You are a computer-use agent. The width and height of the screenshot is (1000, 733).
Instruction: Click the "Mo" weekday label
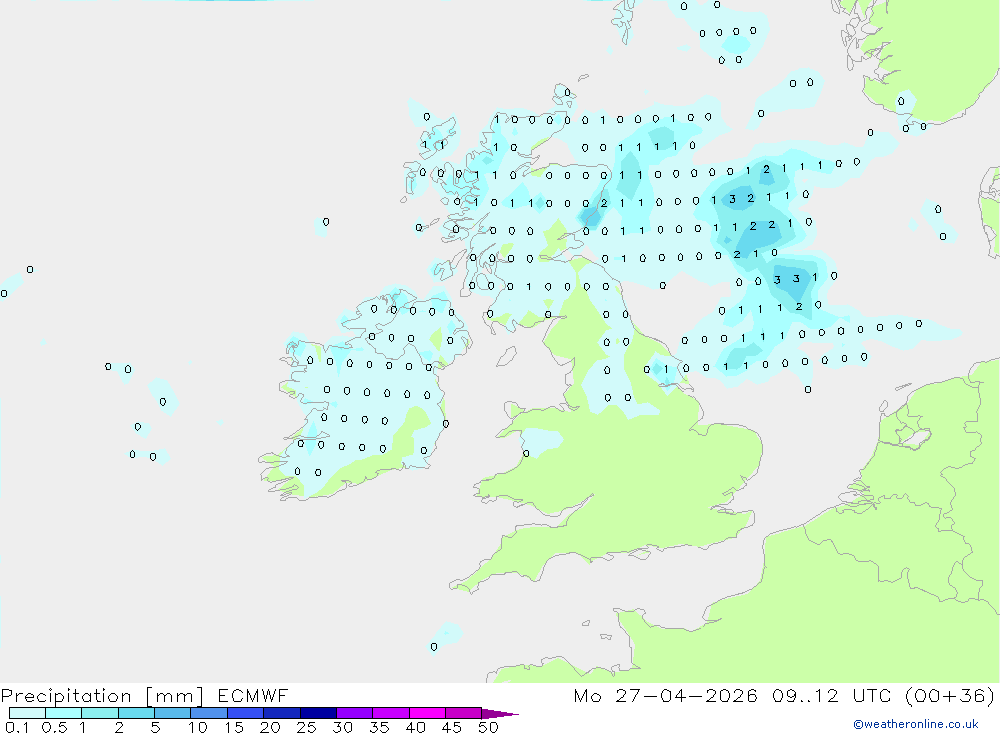(587, 695)
